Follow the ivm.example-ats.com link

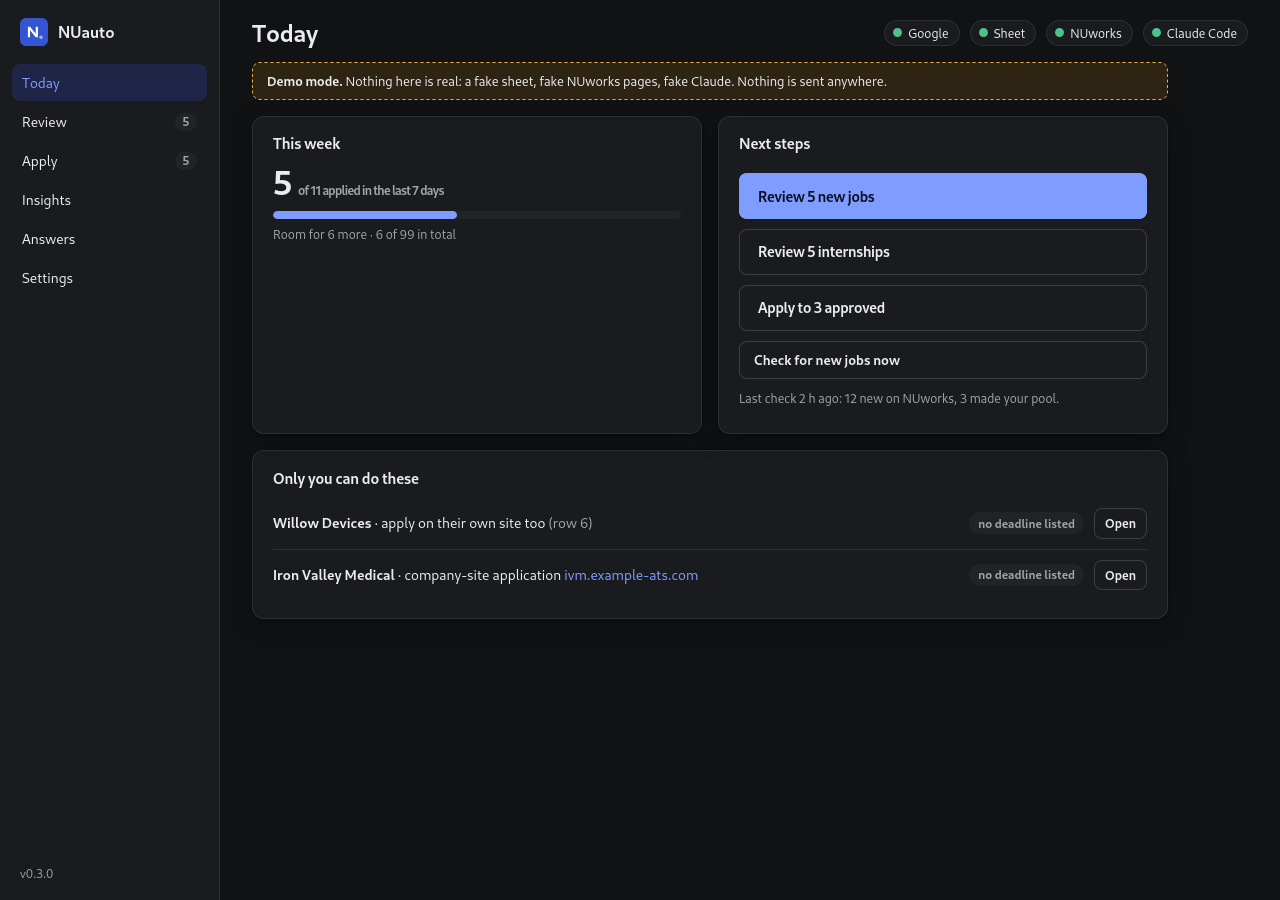tap(631, 575)
